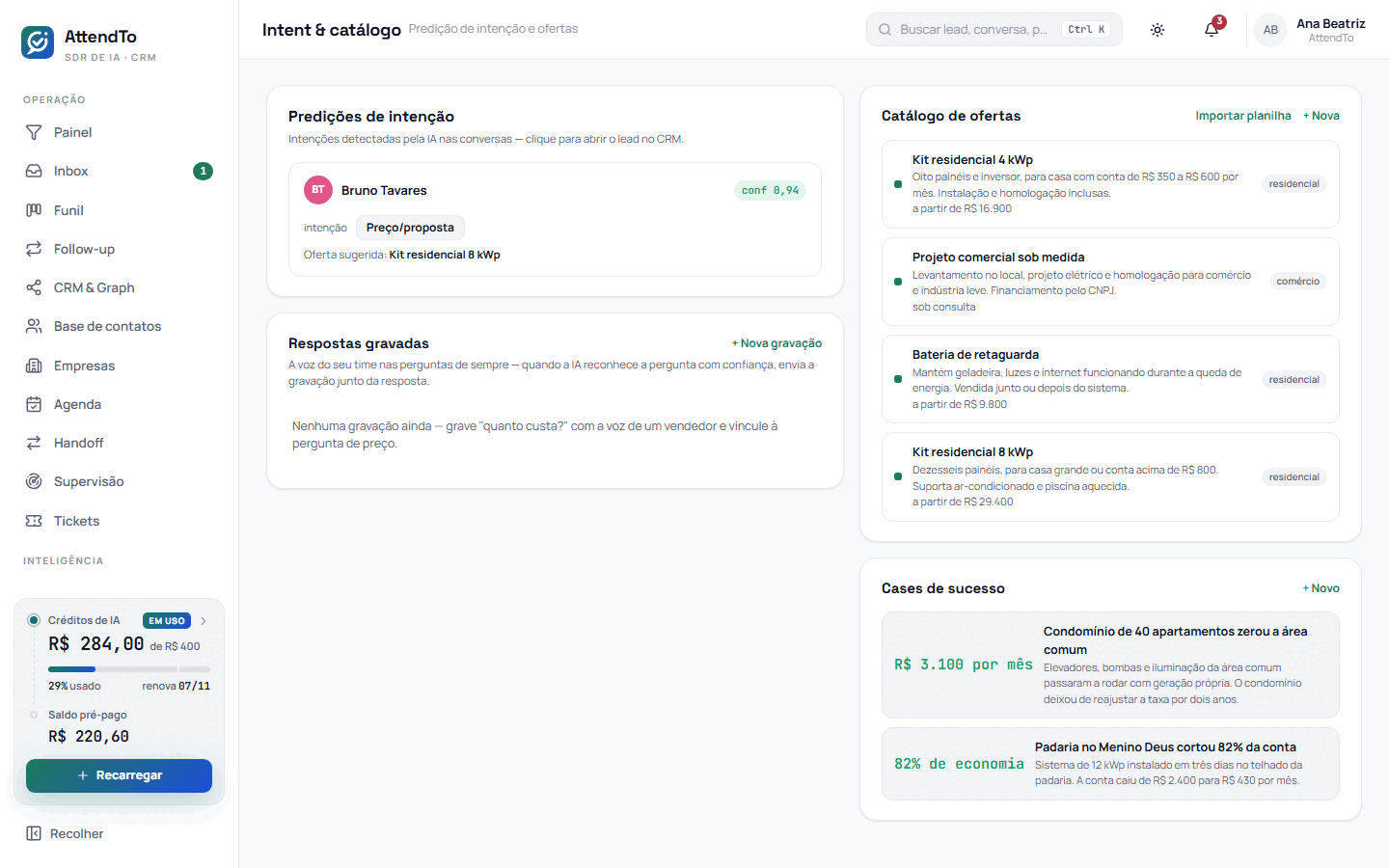Toggle light/dark theme with the sun icon
The width and height of the screenshot is (1389, 868).
click(1157, 30)
